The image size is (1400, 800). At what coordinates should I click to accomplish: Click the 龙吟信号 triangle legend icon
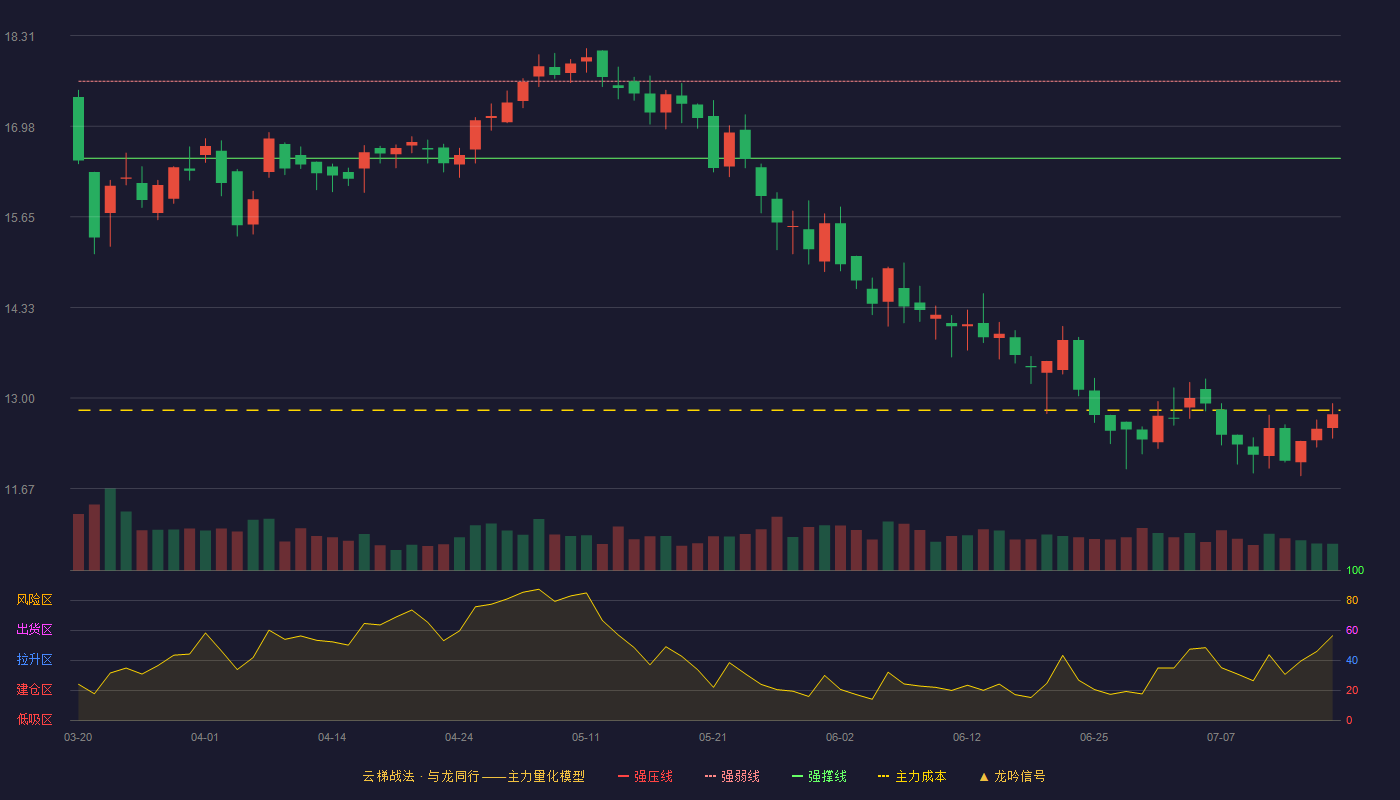click(984, 776)
